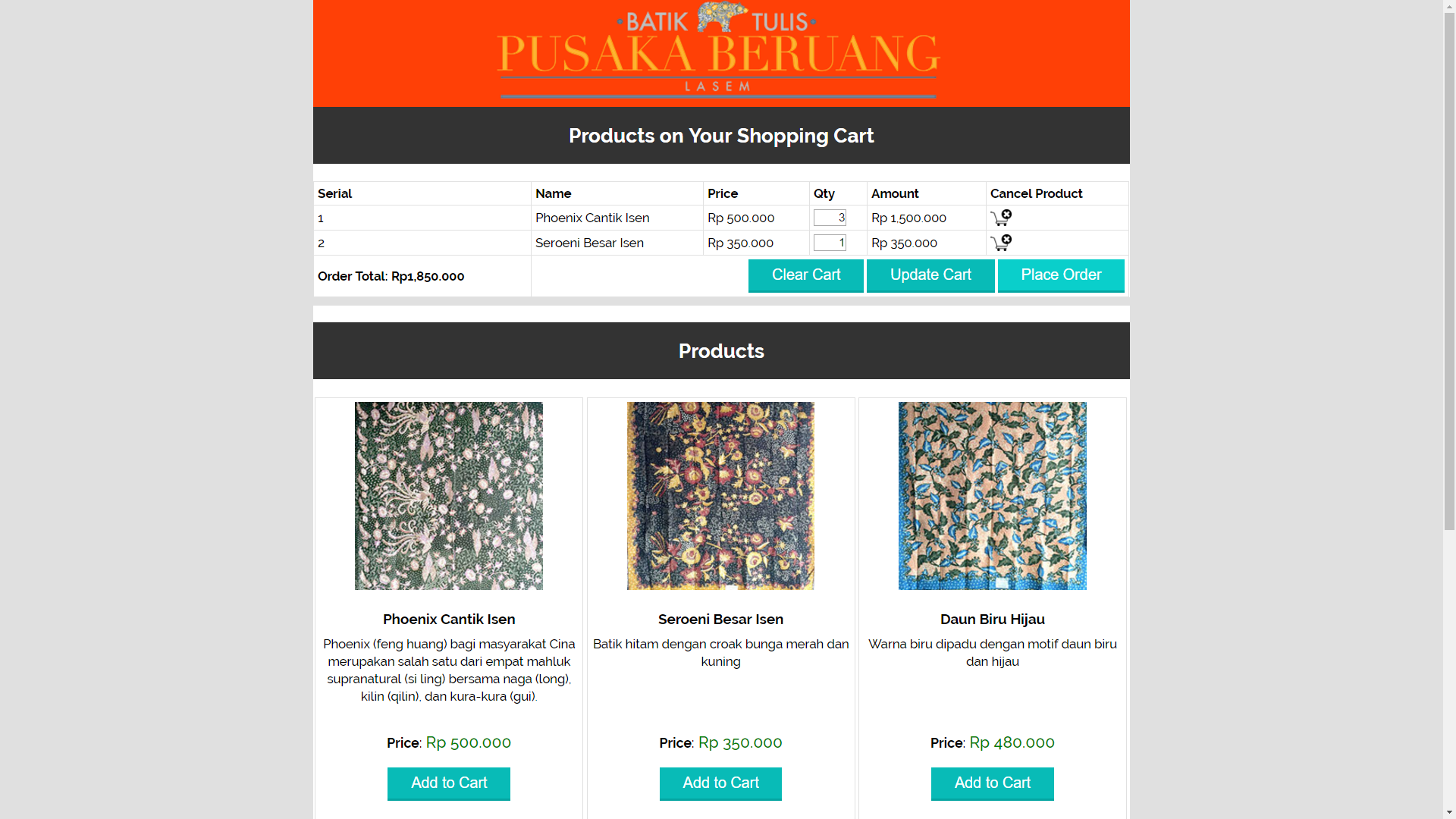Open the Daun Biru Hijau batik image
Viewport: 1456px width, 819px height.
click(x=992, y=496)
